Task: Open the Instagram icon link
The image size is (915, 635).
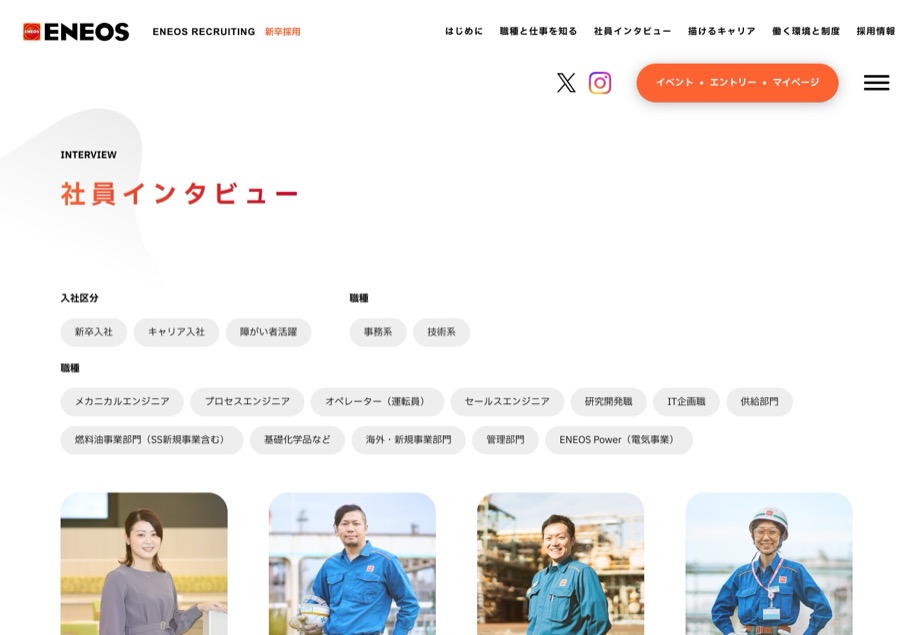Action: point(600,83)
